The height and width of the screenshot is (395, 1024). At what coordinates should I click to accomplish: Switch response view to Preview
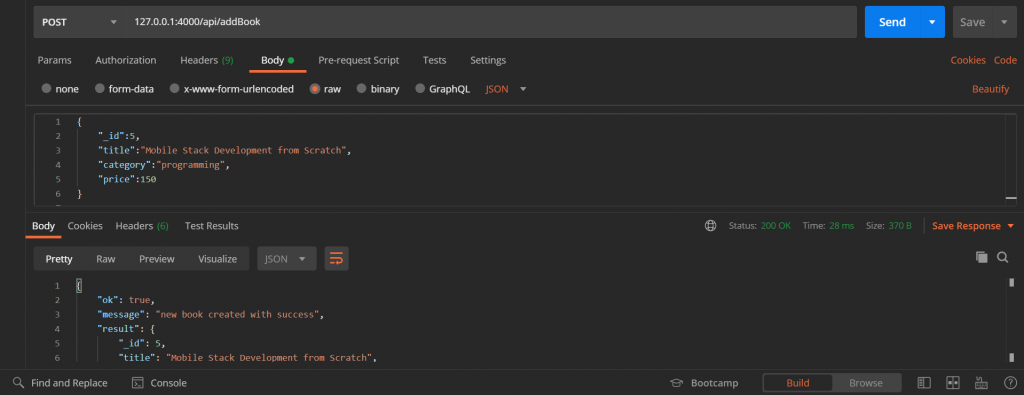157,259
